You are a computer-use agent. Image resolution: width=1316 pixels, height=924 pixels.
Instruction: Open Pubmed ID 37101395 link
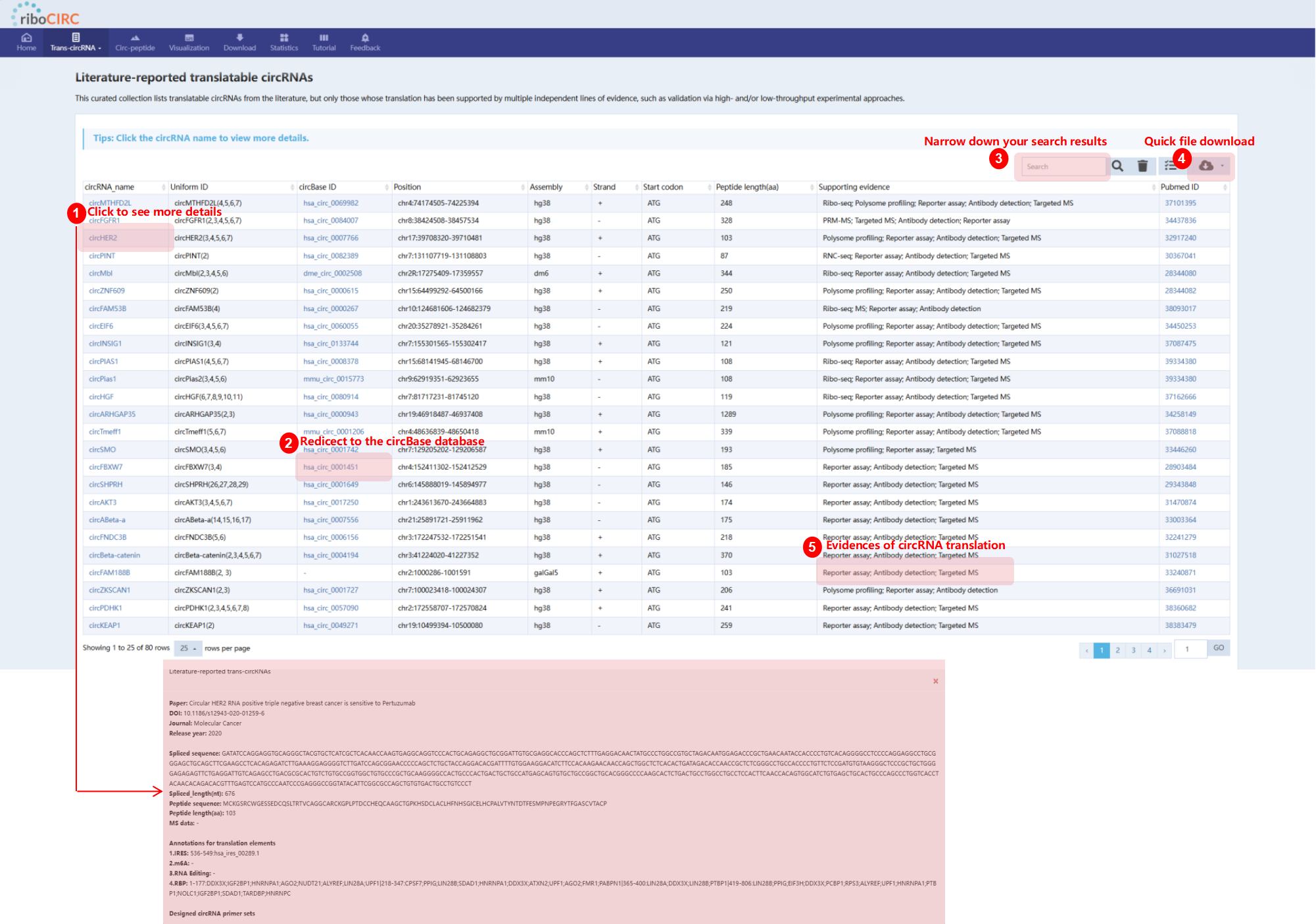(1180, 203)
